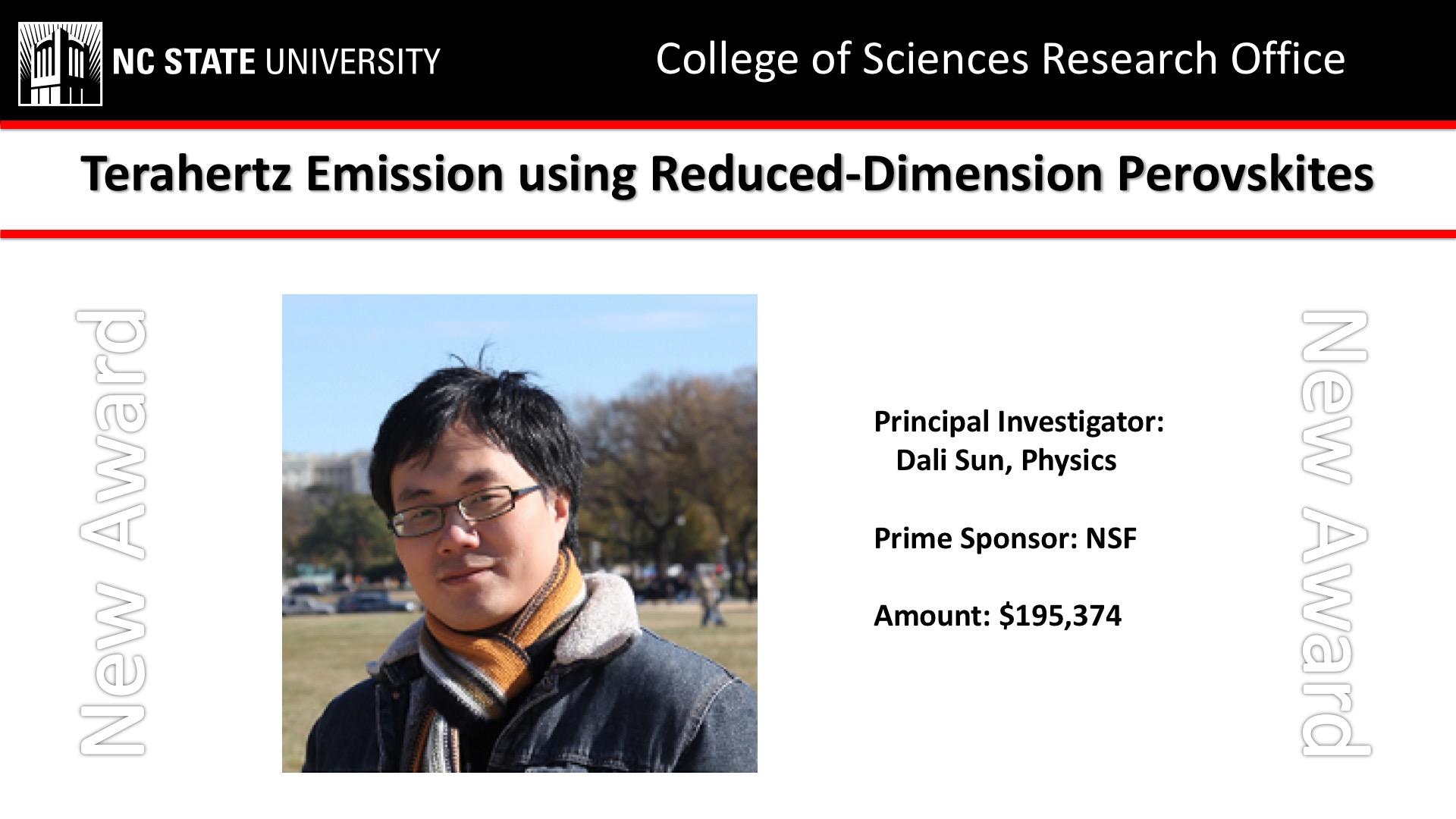Click the name Dali Sun, Physics
Viewport: 1456px width, 819px height.
[1006, 460]
